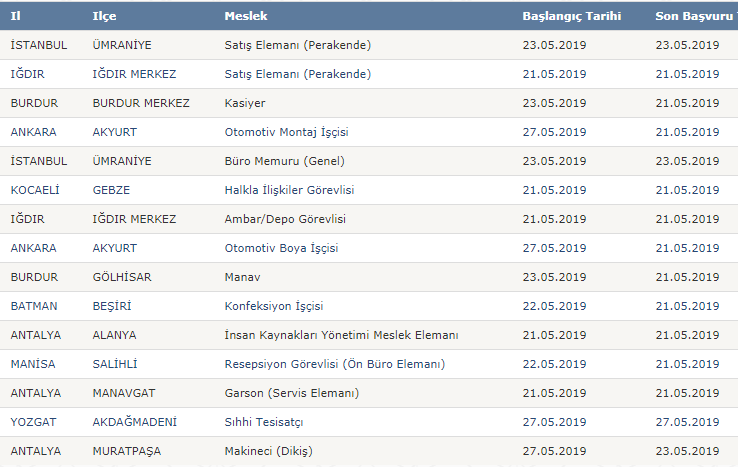Open the Ambar/Depo Görevlisi listing
Image resolution: width=738 pixels, height=467 pixels.
(x=285, y=219)
